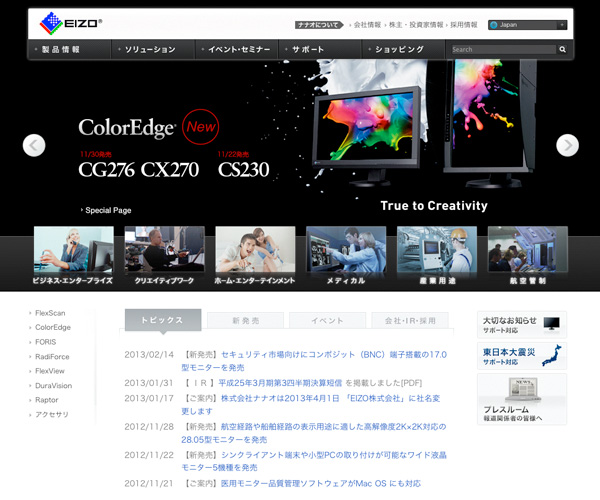Advance to next banner slide arrow

[567, 145]
